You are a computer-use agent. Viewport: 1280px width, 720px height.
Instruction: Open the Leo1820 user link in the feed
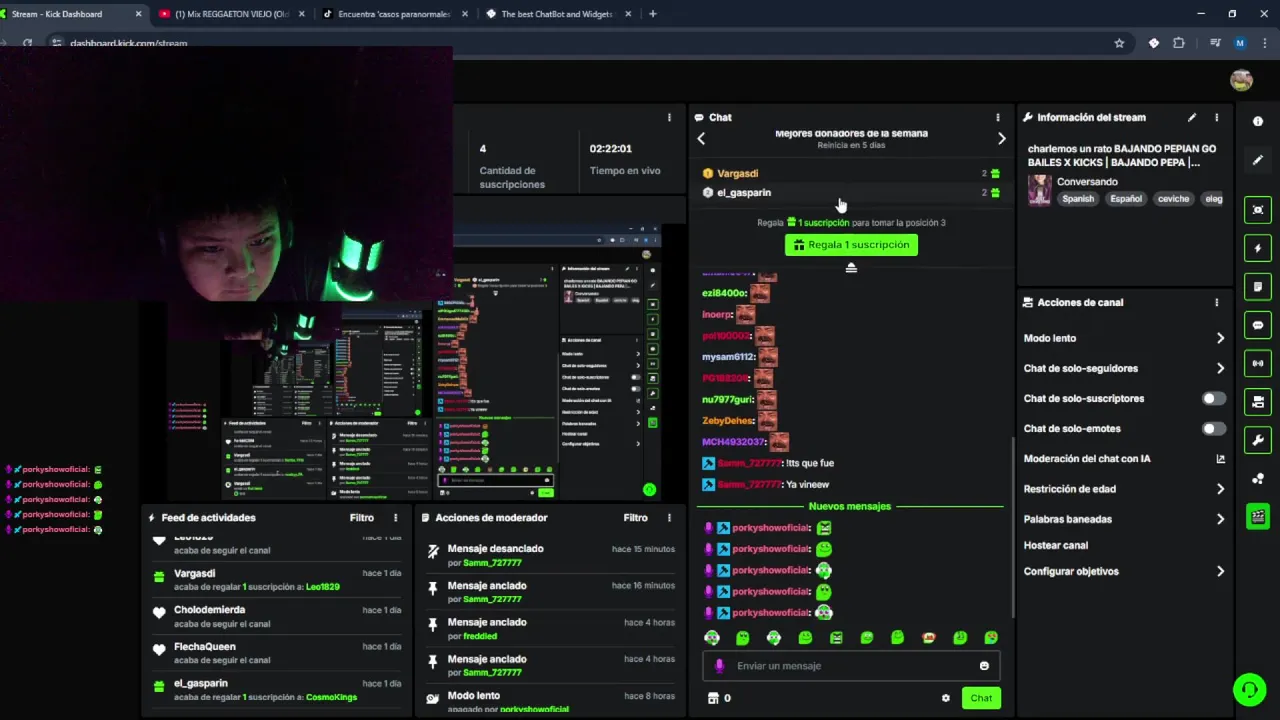322,587
